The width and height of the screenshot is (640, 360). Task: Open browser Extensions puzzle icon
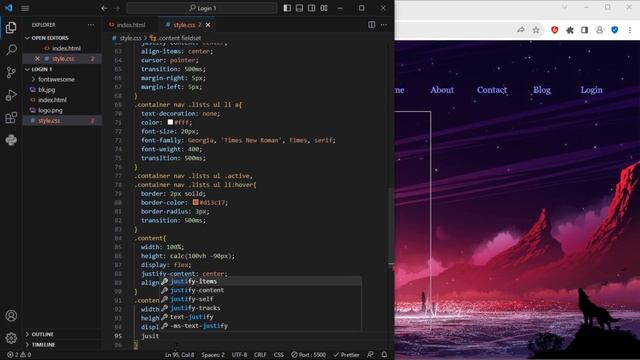570,30
